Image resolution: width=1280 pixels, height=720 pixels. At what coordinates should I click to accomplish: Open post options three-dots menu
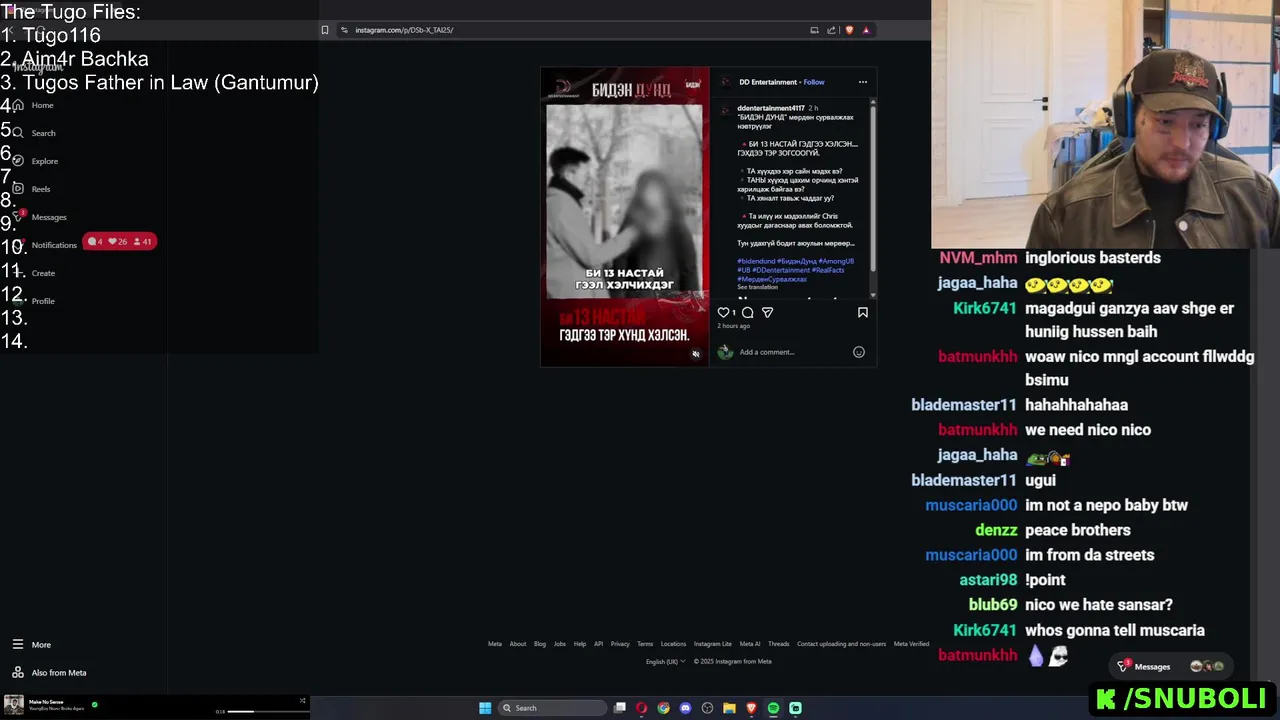pyautogui.click(x=862, y=82)
